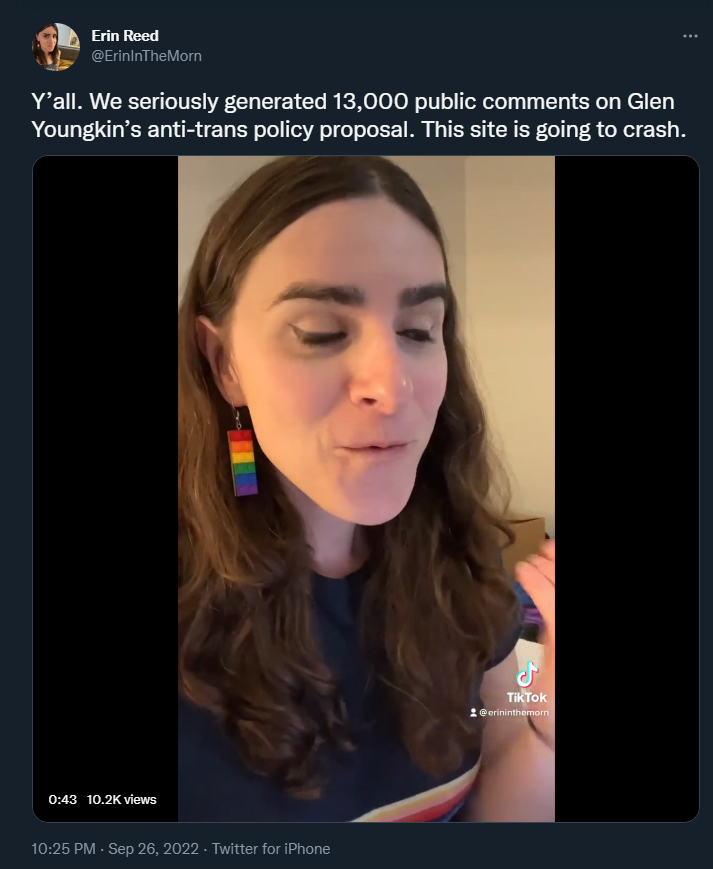This screenshot has height=869, width=713.
Task: Click "Youngkin's" in the tweet text
Action: tap(86, 129)
